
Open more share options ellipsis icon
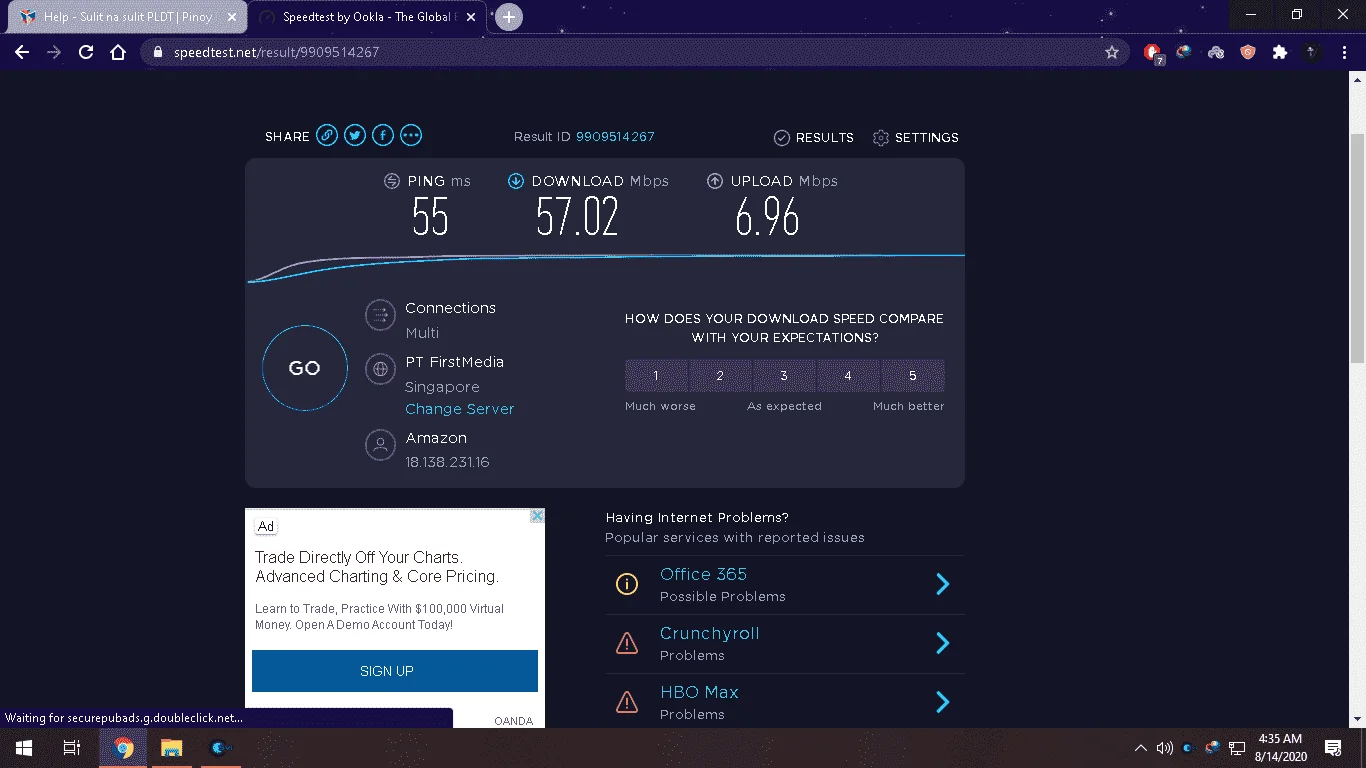click(411, 136)
